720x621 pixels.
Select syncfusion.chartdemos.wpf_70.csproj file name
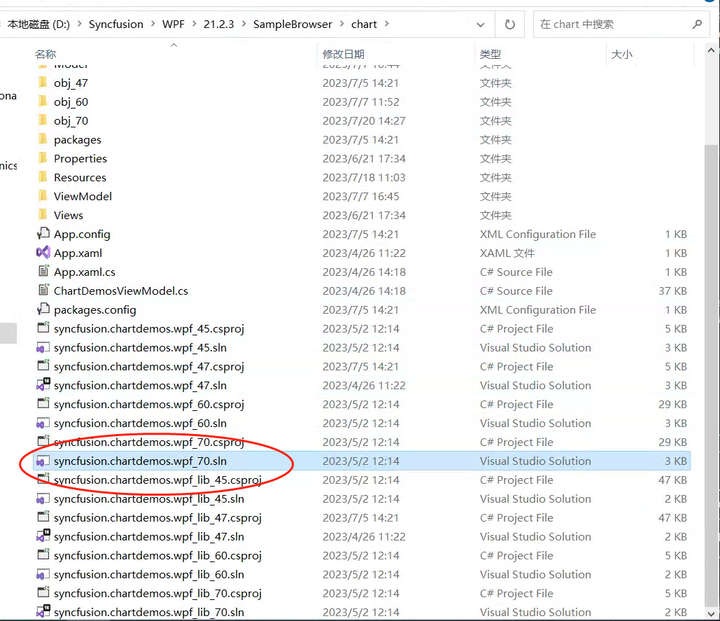(149, 442)
